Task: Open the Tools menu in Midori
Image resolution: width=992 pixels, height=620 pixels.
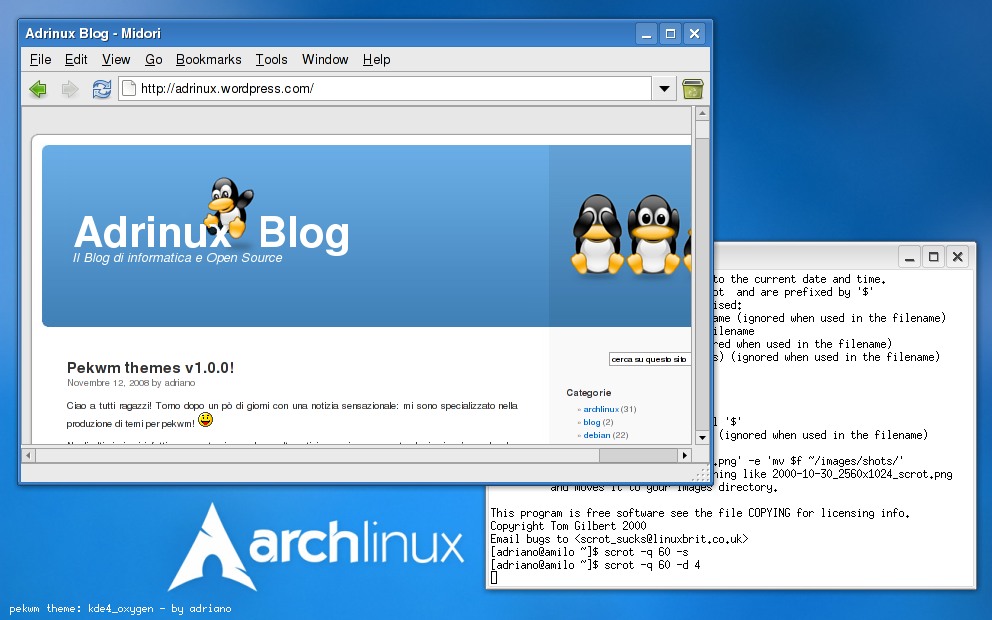Action: pyautogui.click(x=271, y=59)
